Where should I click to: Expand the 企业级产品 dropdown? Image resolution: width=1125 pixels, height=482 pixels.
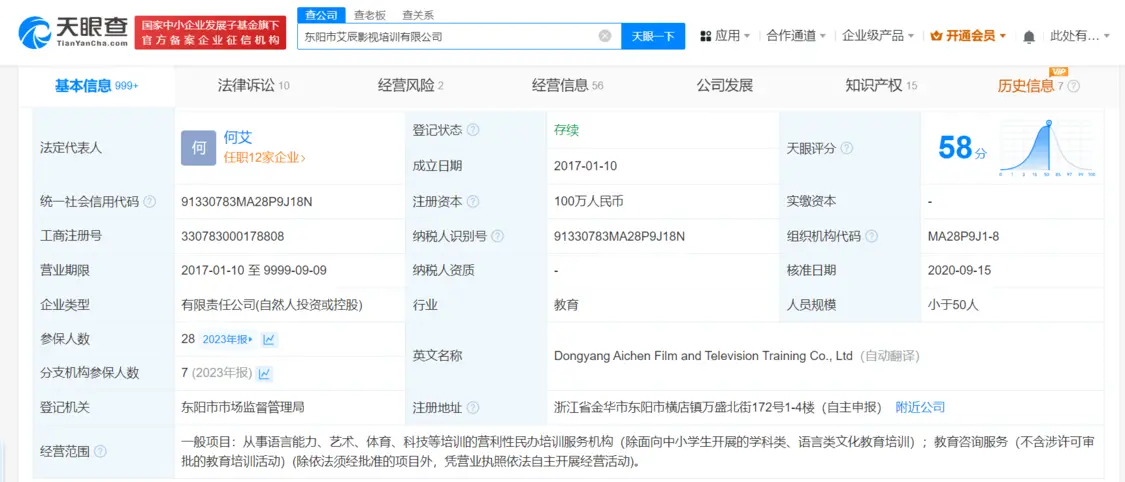877,36
